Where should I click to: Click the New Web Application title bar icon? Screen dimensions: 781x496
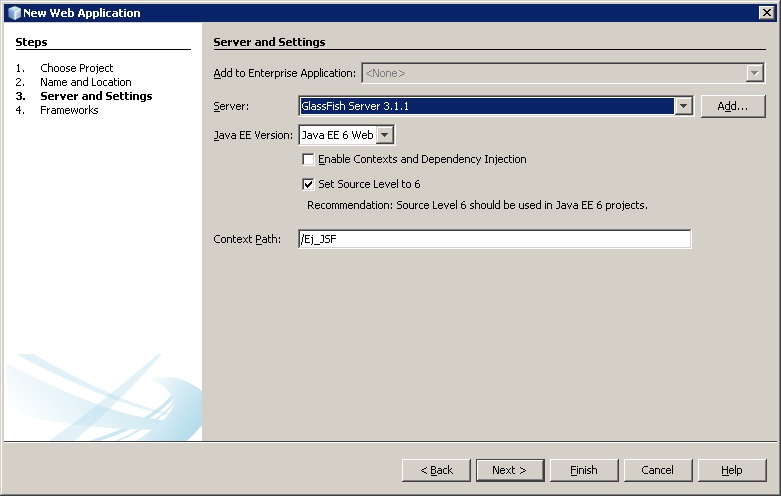14,13
